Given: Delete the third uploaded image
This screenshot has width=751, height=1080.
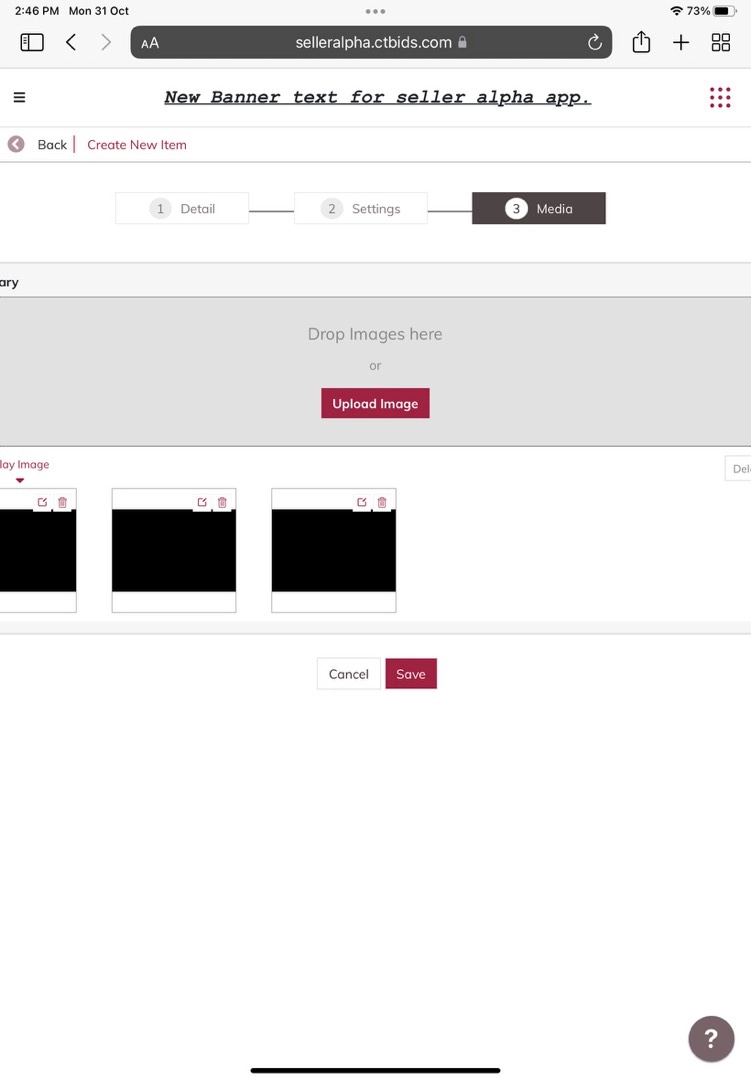Looking at the screenshot, I should tap(382, 502).
